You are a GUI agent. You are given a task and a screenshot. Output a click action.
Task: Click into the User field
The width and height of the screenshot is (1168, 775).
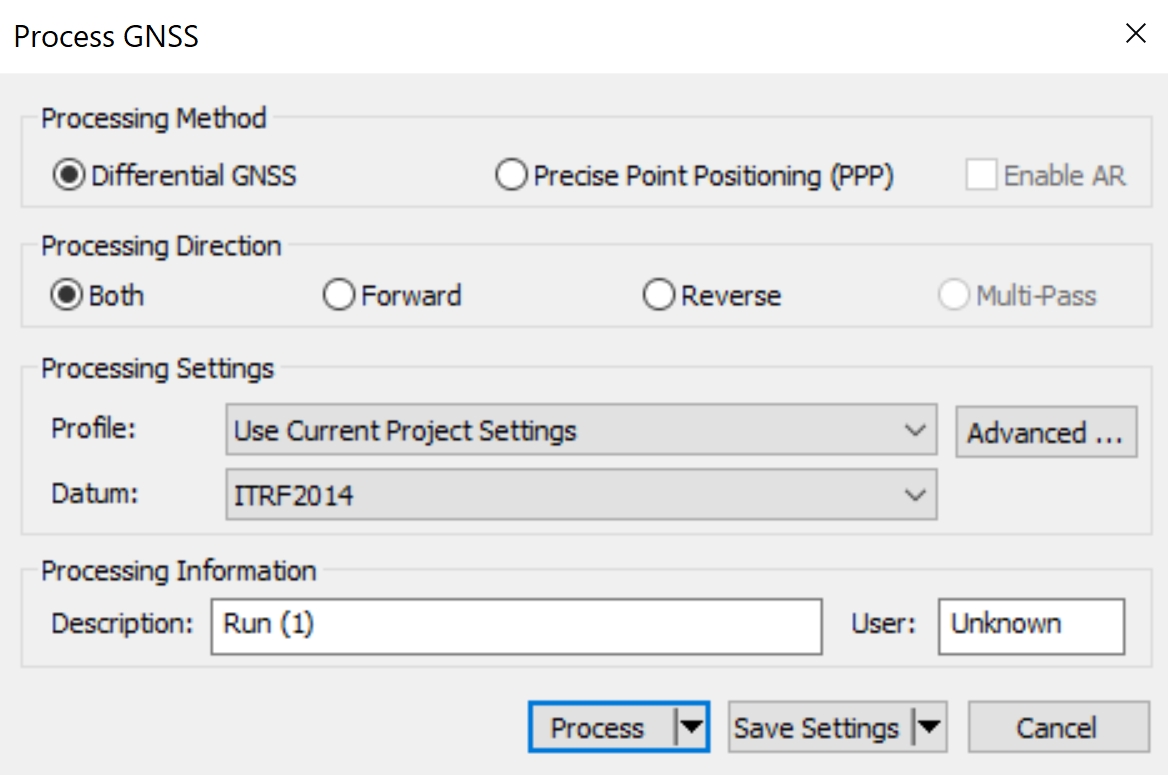tap(1031, 627)
